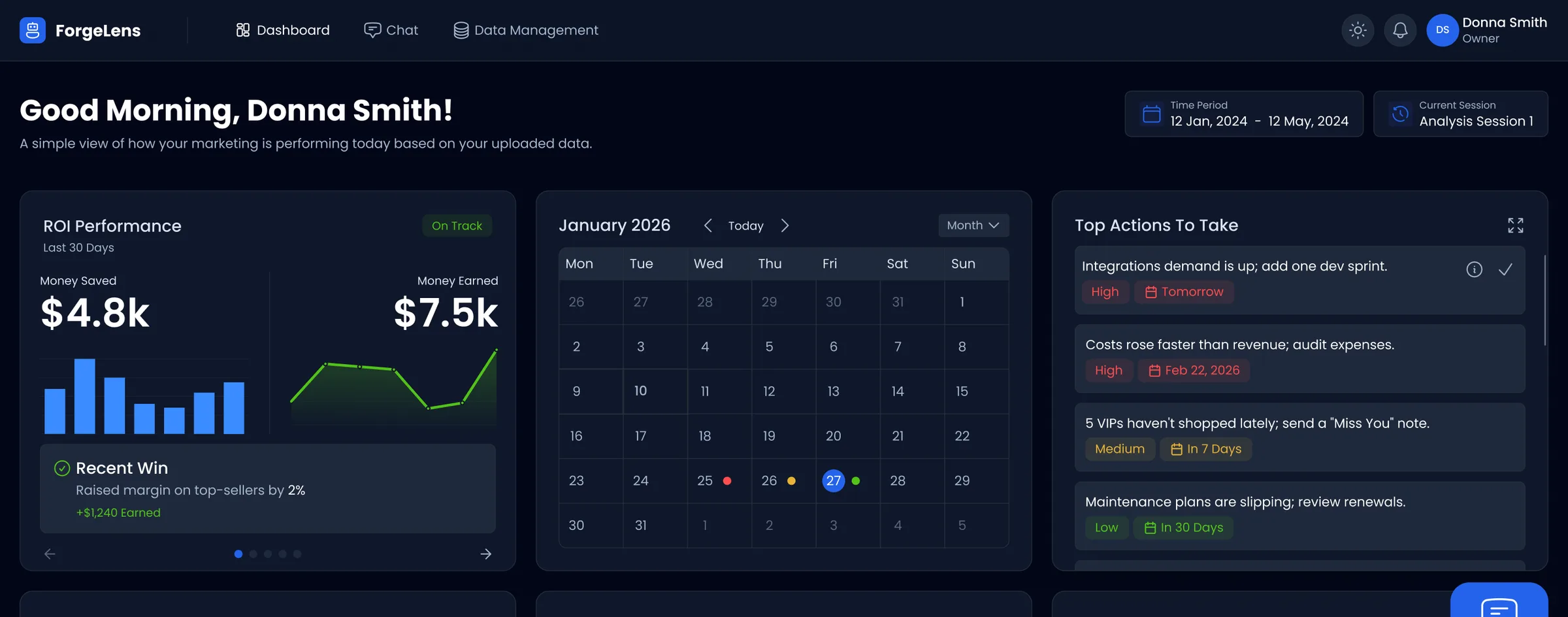Go to next ROI Performance slide
Screen dimensions: 1568x617
coord(486,554)
